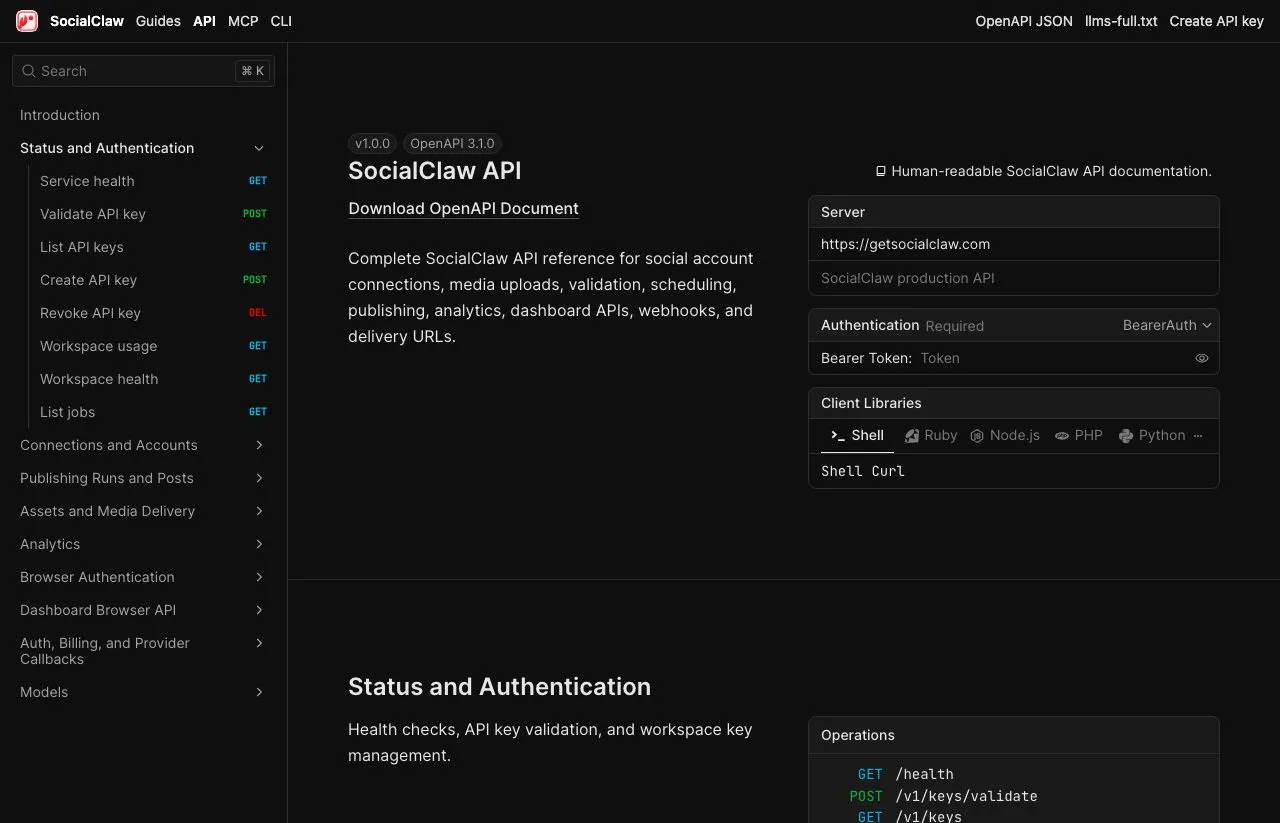Expand Connections and Accounts section
The width and height of the screenshot is (1280, 823).
(x=259, y=445)
